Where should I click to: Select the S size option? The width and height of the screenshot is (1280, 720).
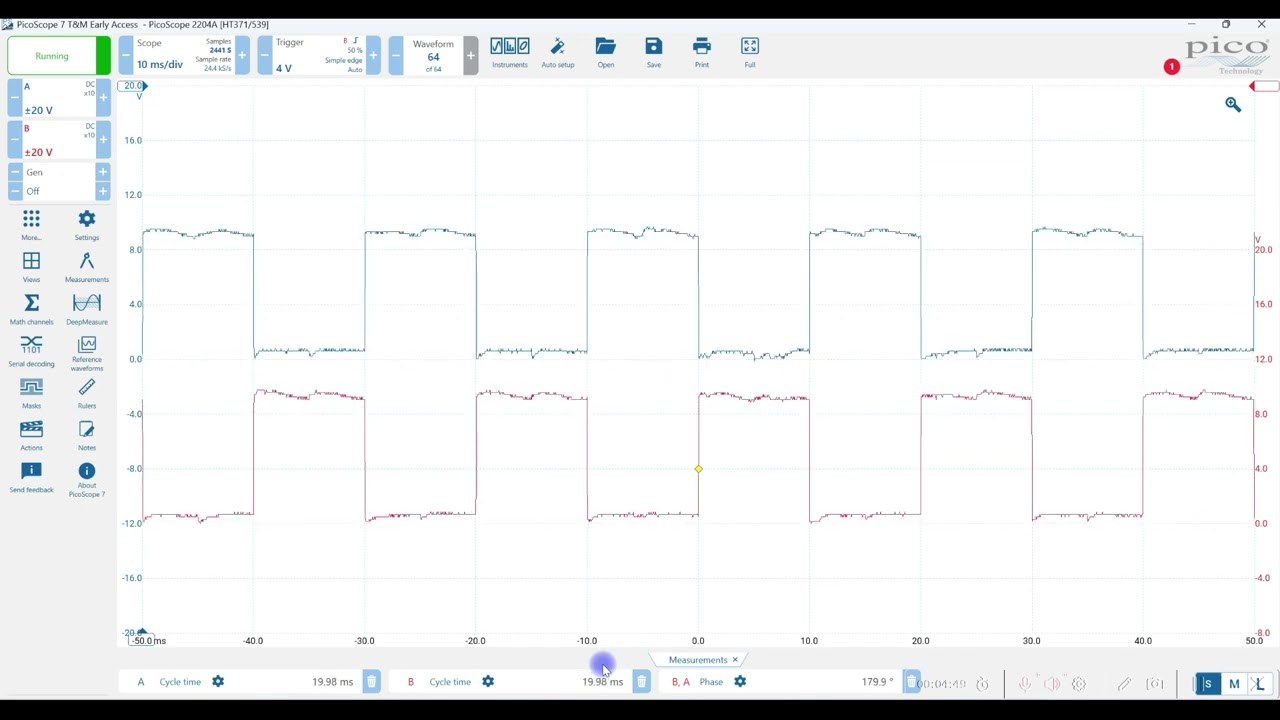1207,684
